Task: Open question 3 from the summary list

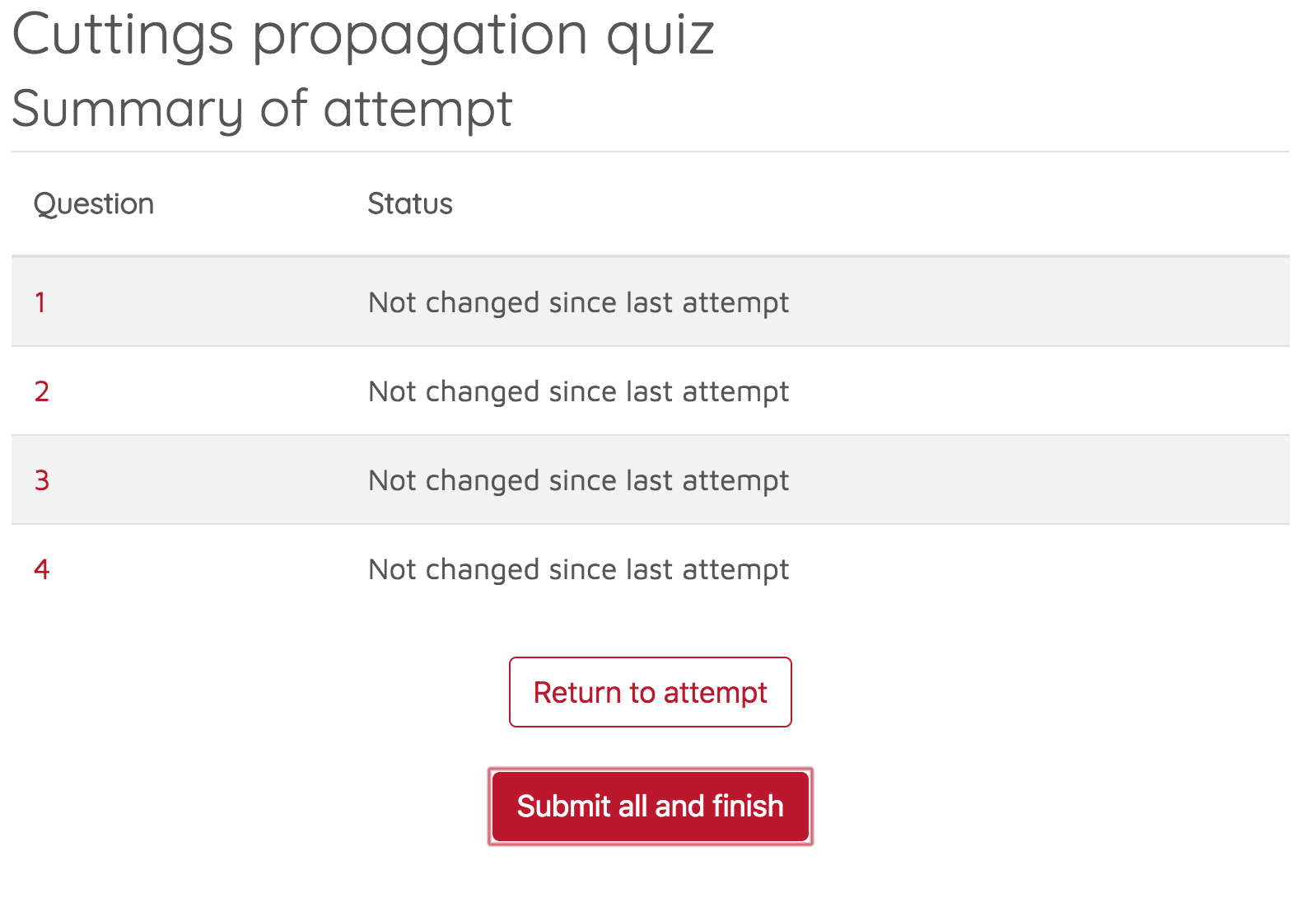Action: 40,480
